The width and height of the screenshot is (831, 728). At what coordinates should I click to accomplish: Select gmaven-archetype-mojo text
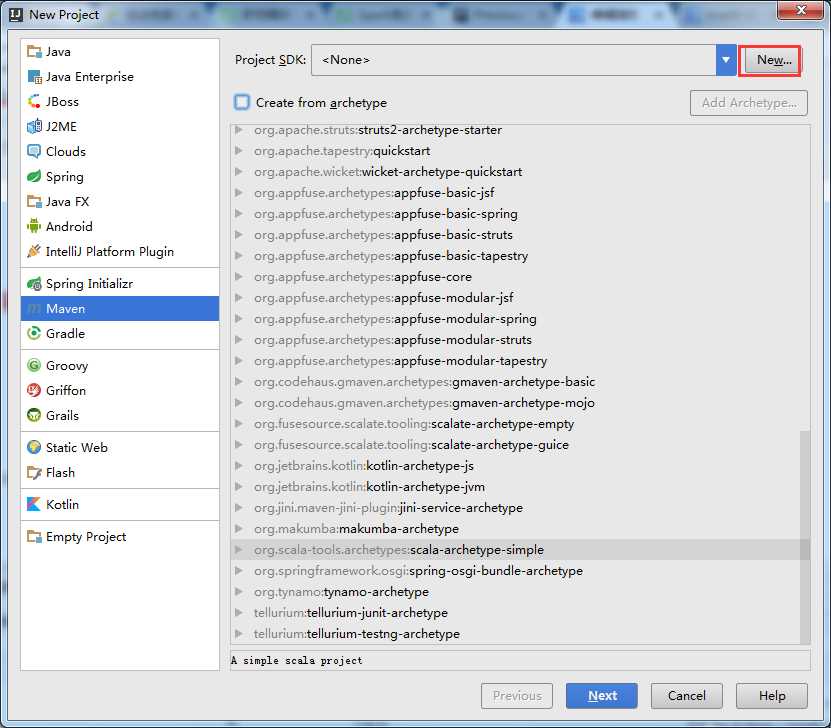524,403
